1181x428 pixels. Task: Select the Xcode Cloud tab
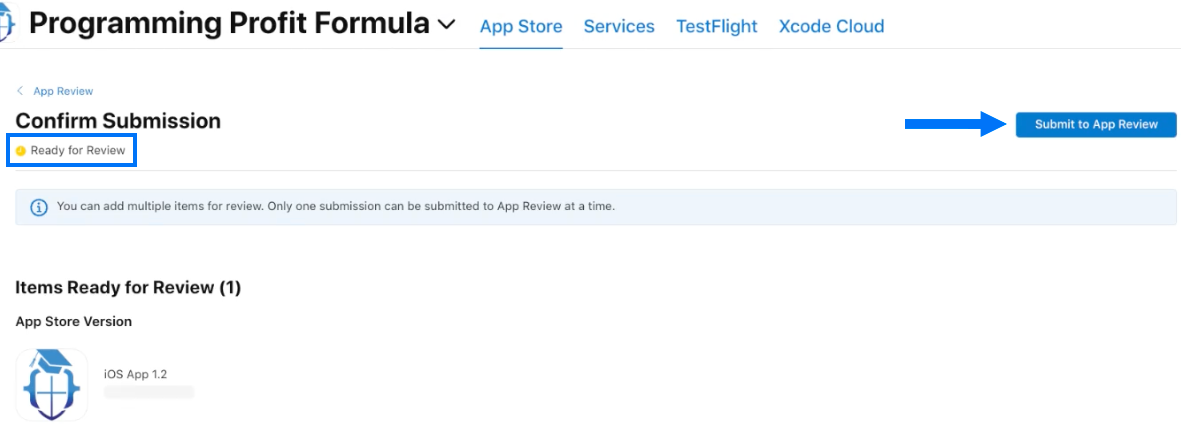832,26
